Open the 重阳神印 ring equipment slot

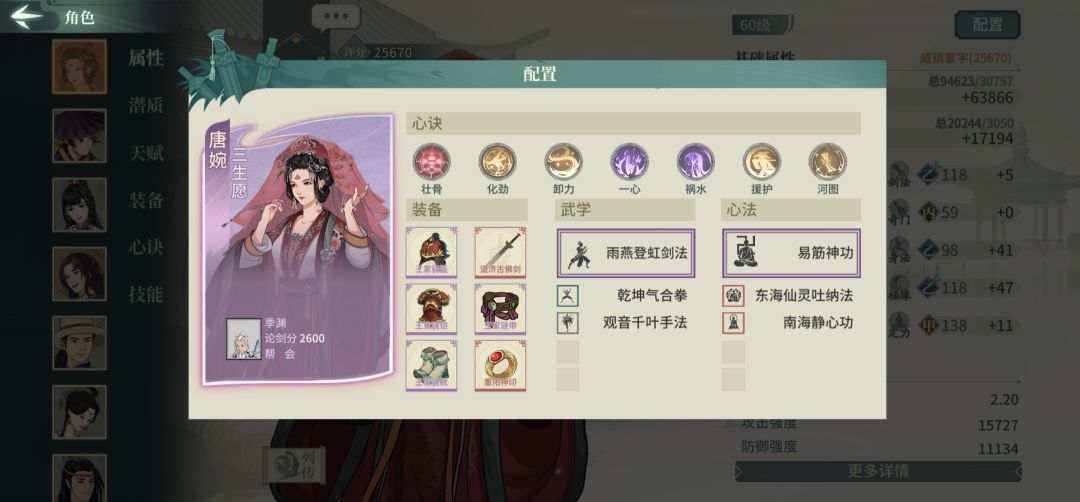pyautogui.click(x=500, y=366)
